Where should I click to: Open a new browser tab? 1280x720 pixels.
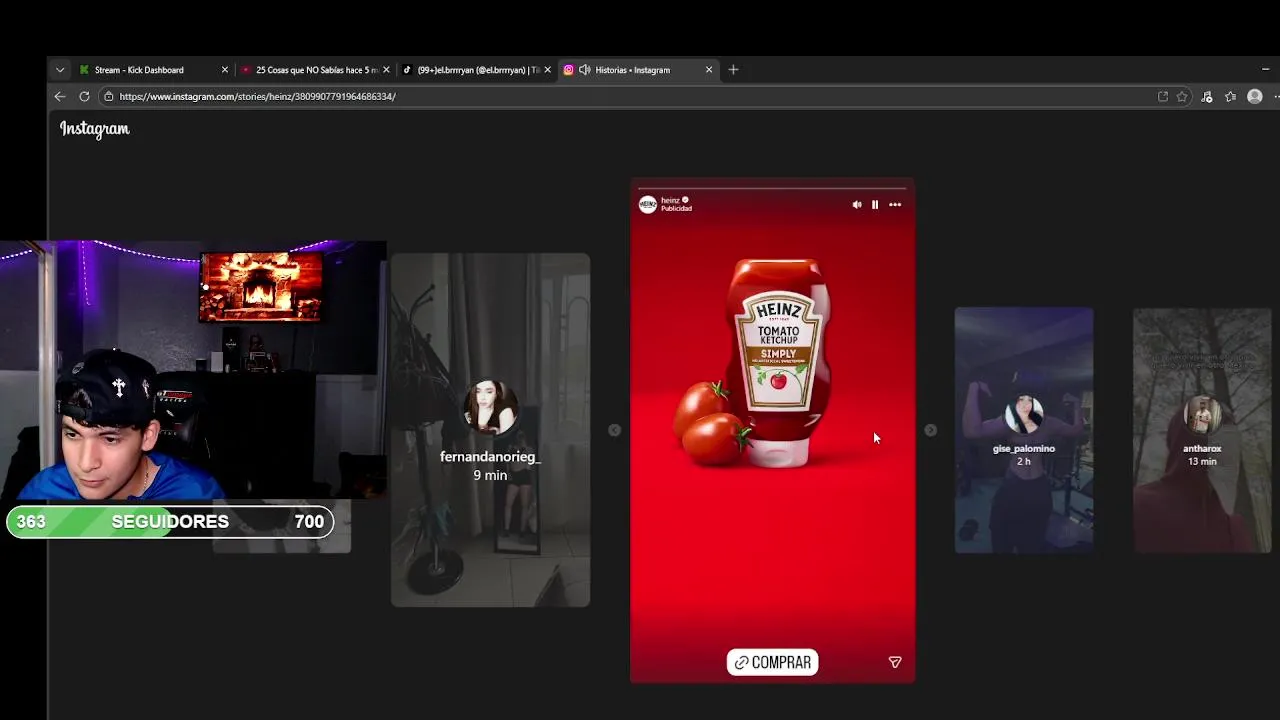coord(733,70)
